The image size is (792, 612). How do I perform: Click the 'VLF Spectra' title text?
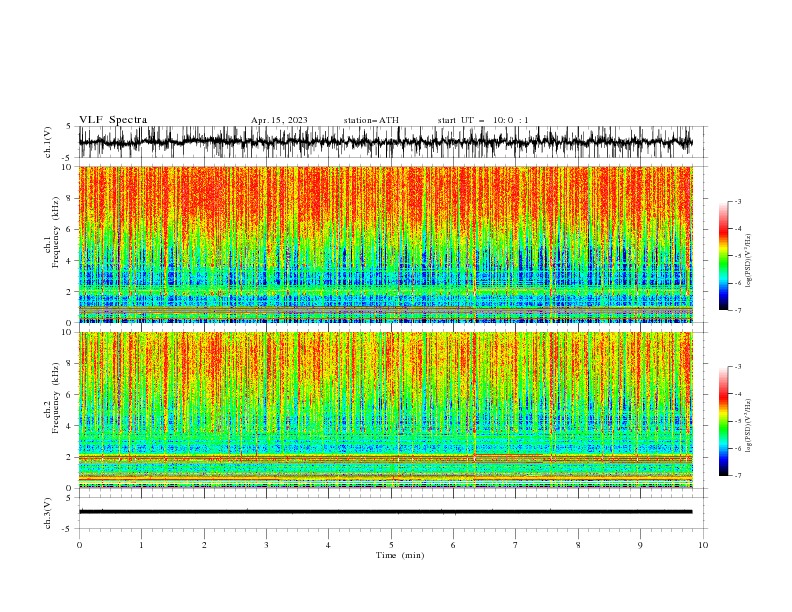coord(113,120)
